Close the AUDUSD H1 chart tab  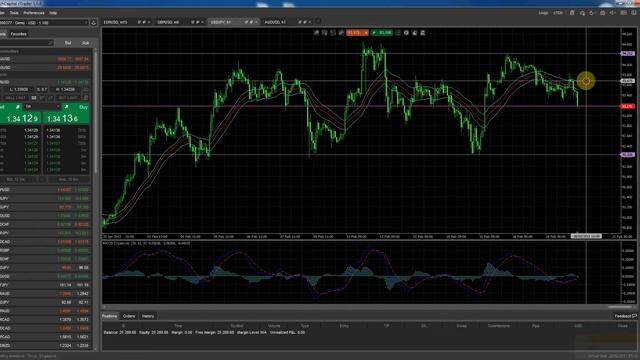click(x=310, y=22)
